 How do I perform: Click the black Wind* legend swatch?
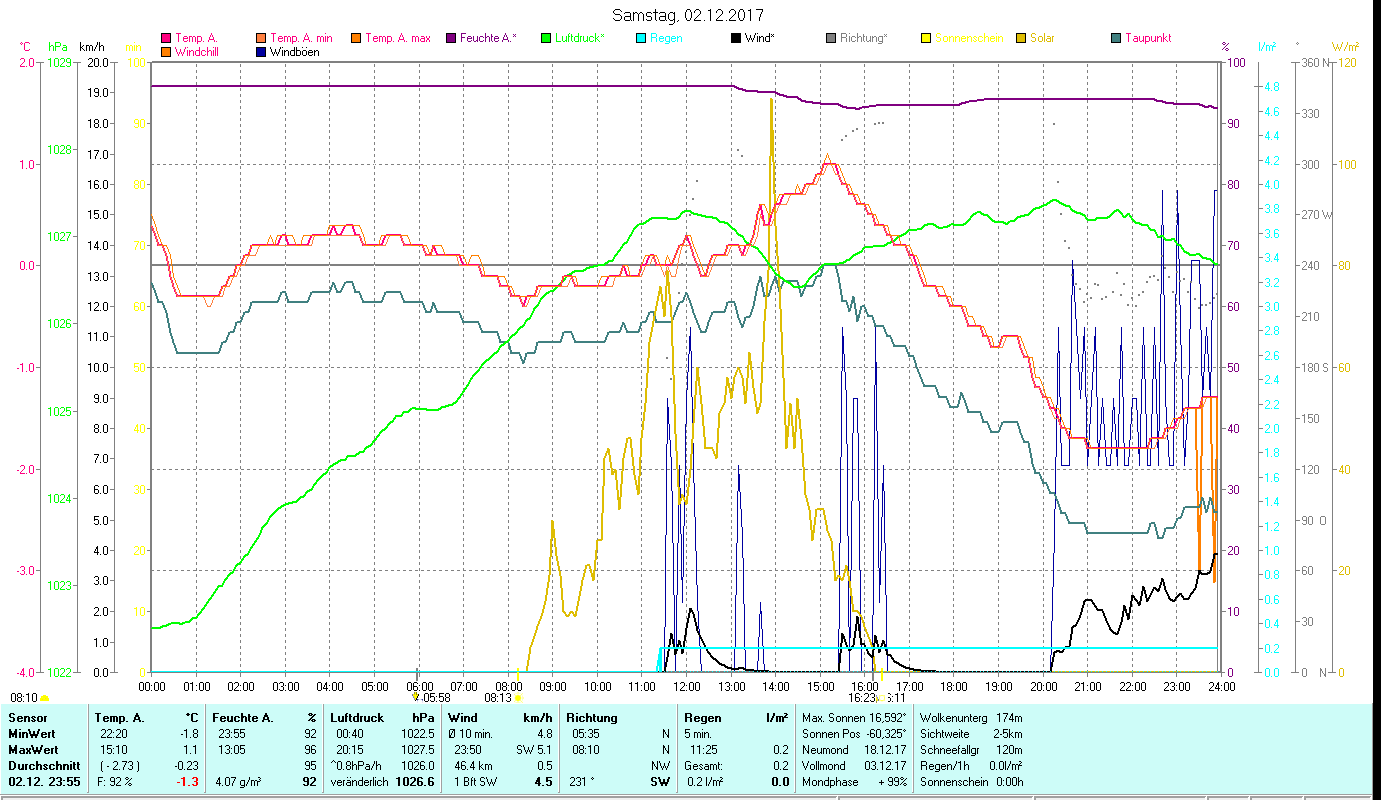click(736, 39)
